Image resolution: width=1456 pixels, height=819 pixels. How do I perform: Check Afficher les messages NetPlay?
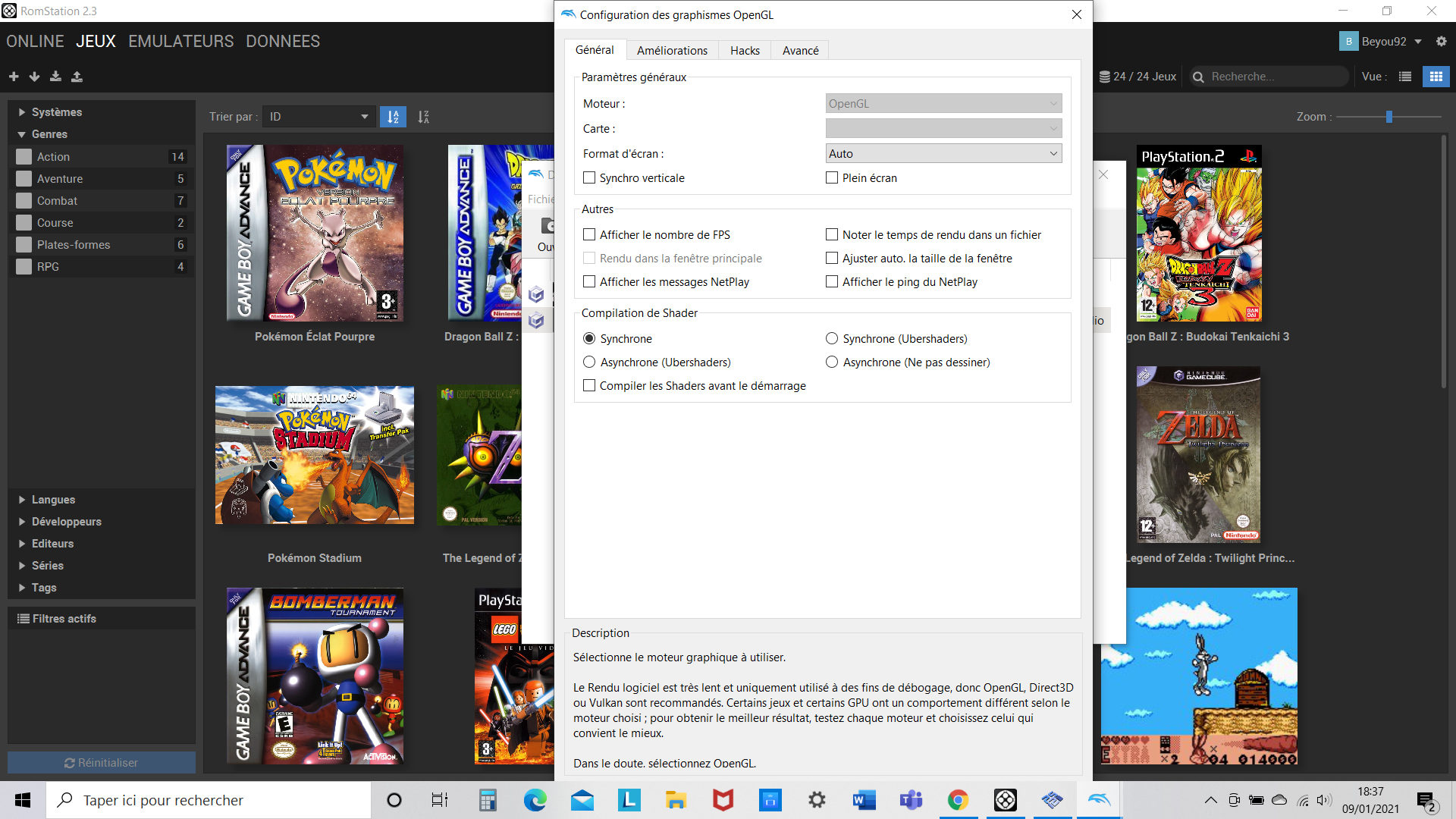[589, 281]
